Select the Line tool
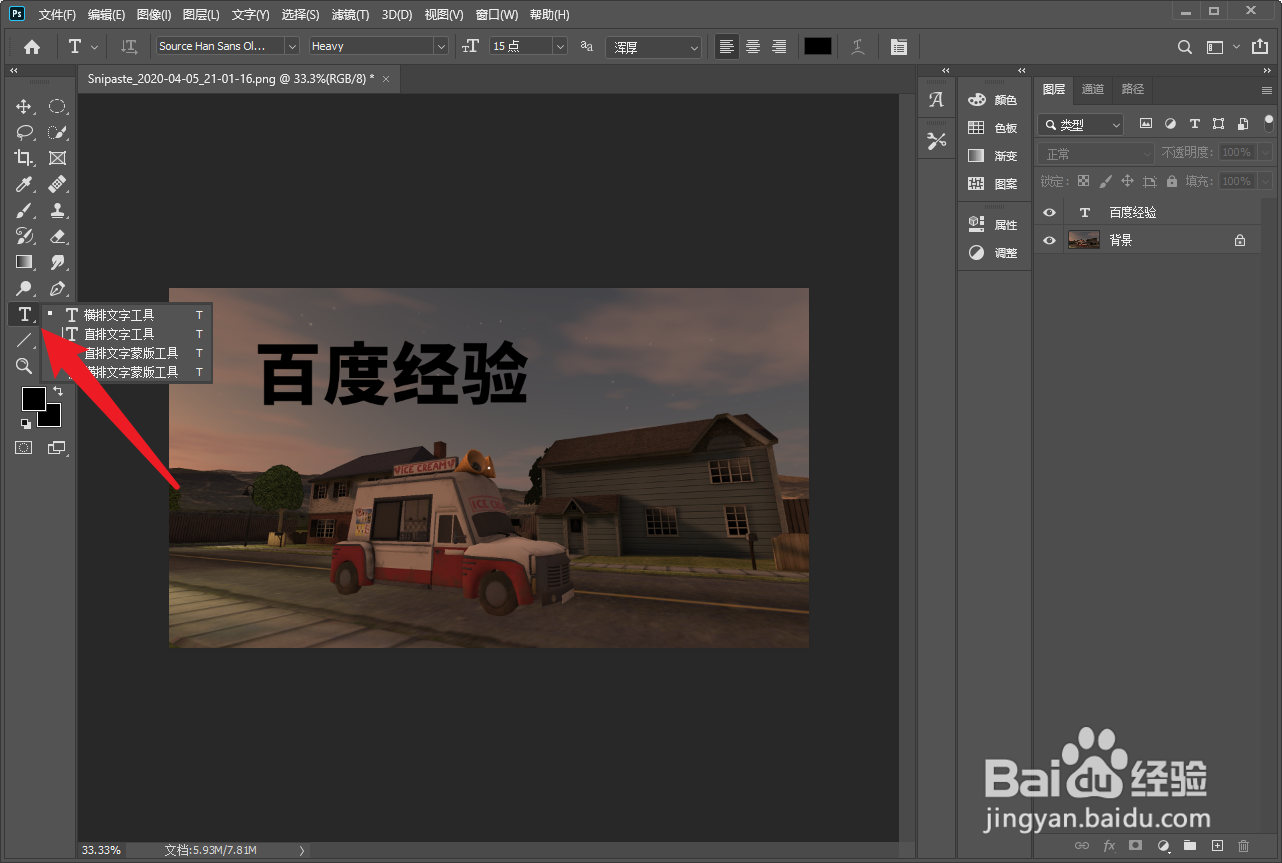The image size is (1282, 863). coord(24,340)
